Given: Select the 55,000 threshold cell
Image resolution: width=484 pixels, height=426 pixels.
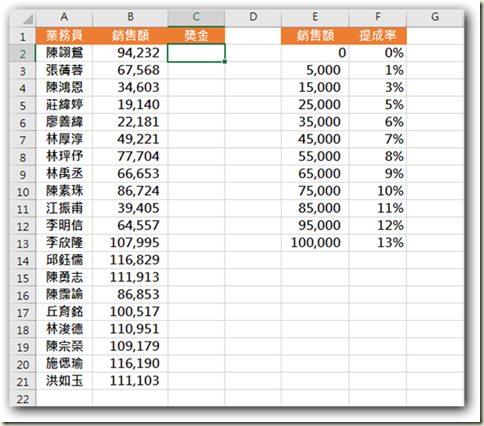Looking at the screenshot, I should 315,156.
